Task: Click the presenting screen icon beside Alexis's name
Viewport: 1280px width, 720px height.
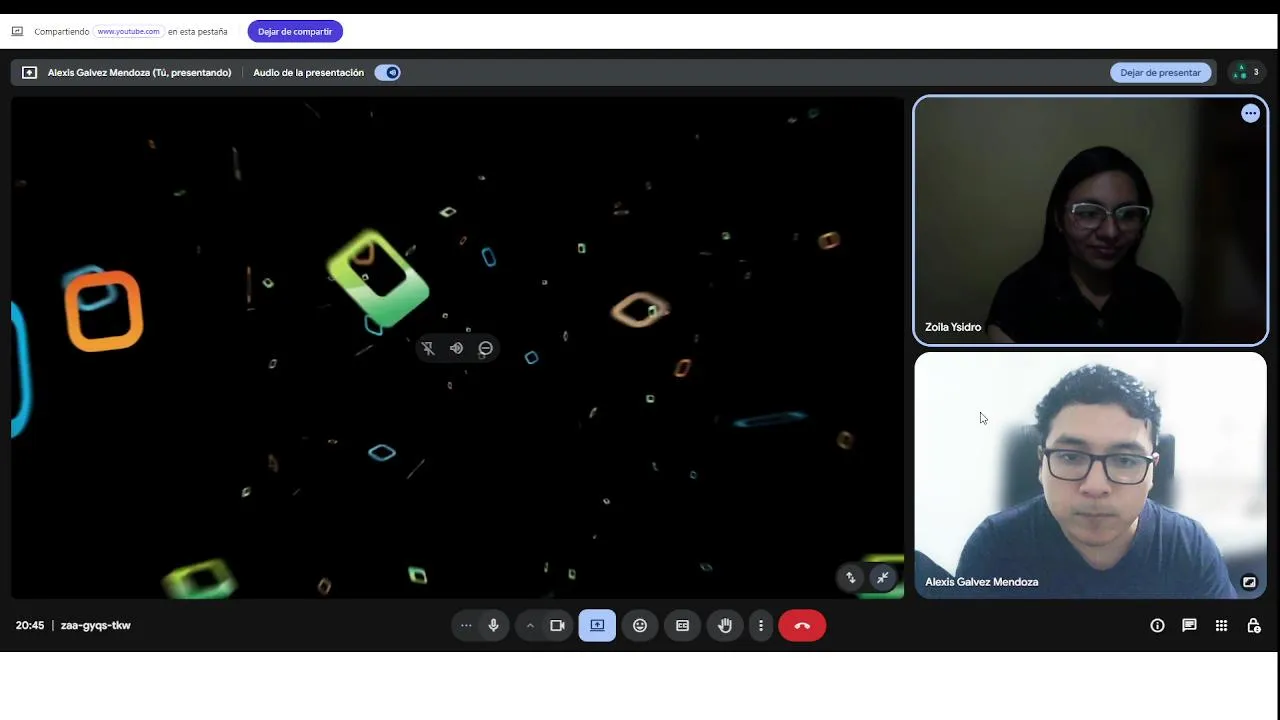Action: (x=29, y=72)
